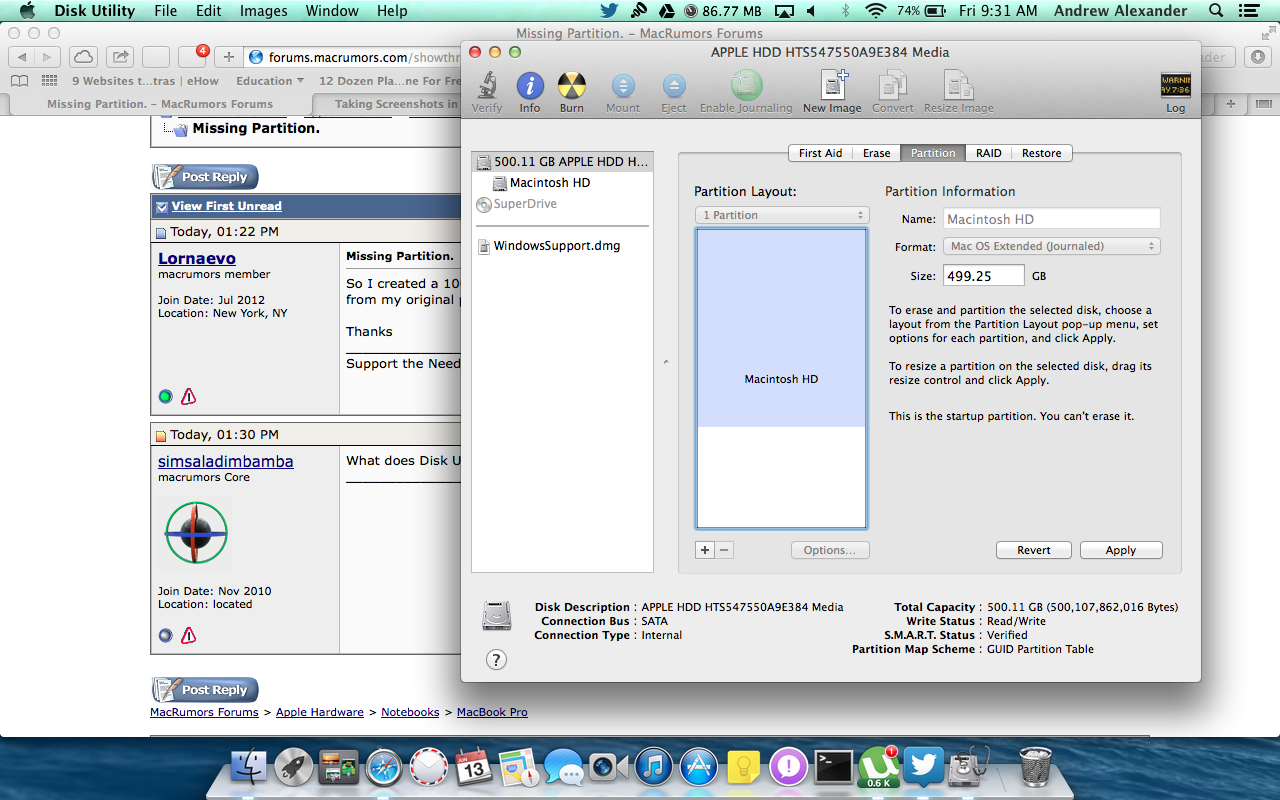This screenshot has width=1280, height=800.
Task: Select the Partition tab
Action: [x=933, y=153]
